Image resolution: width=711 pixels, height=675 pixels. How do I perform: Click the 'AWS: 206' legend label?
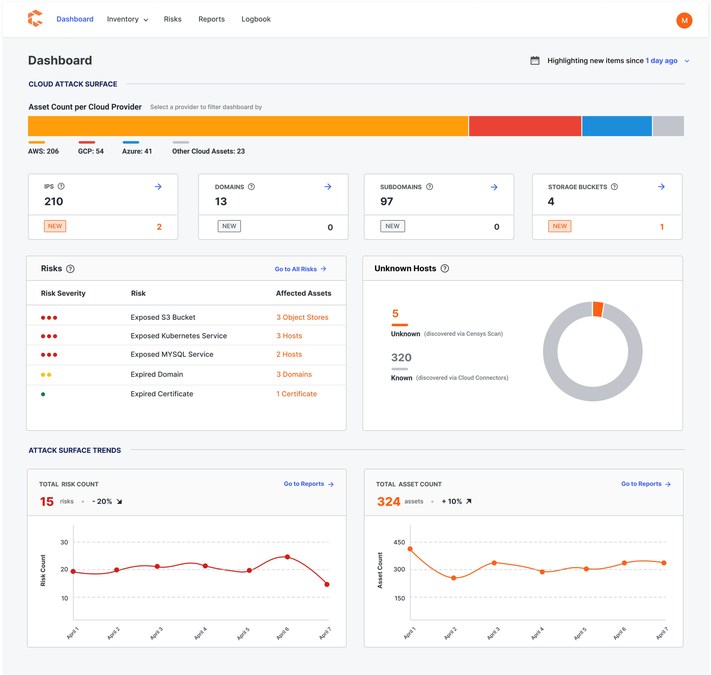click(x=43, y=151)
